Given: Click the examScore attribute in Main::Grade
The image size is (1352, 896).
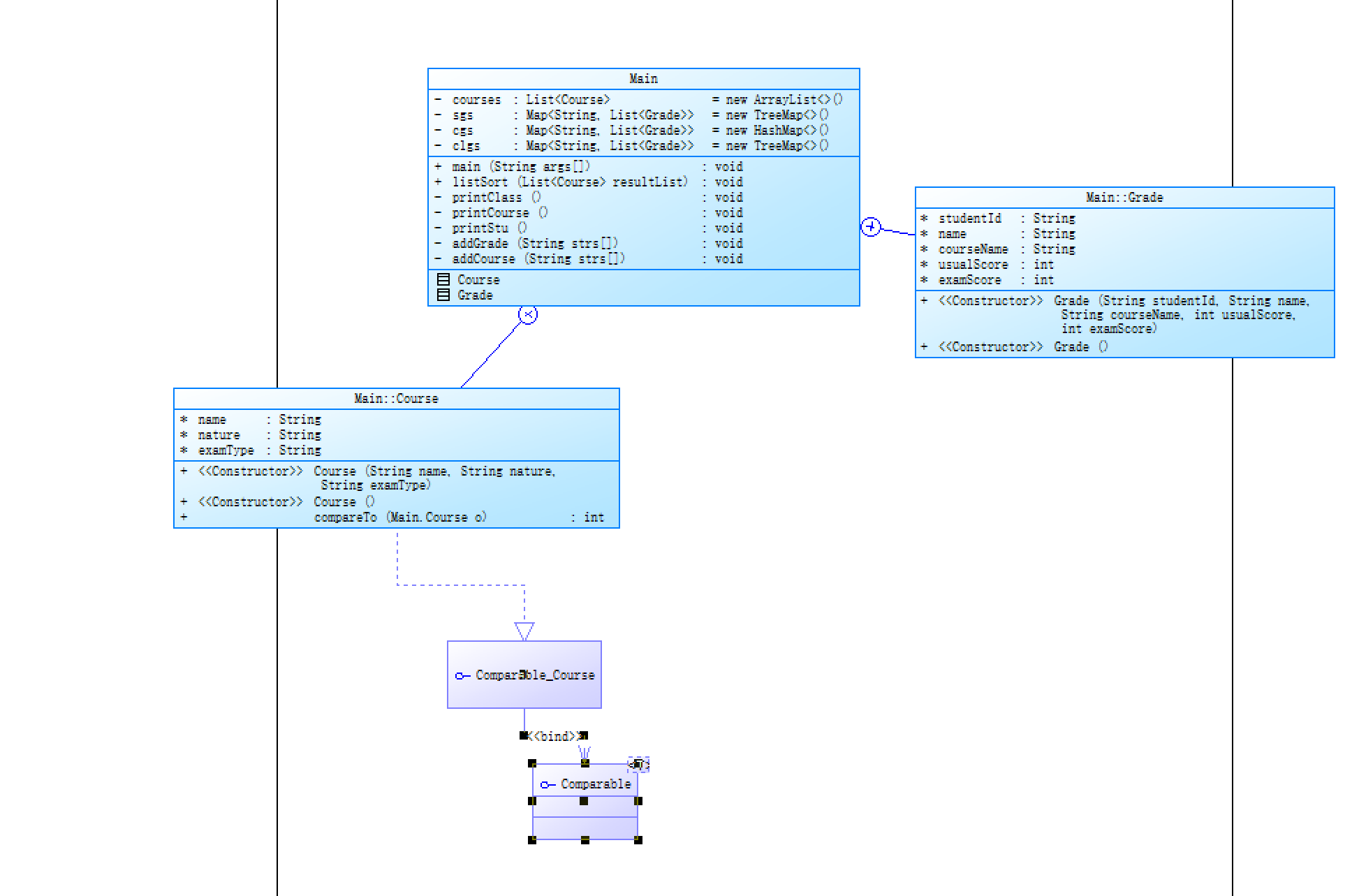Looking at the screenshot, I should 969,280.
